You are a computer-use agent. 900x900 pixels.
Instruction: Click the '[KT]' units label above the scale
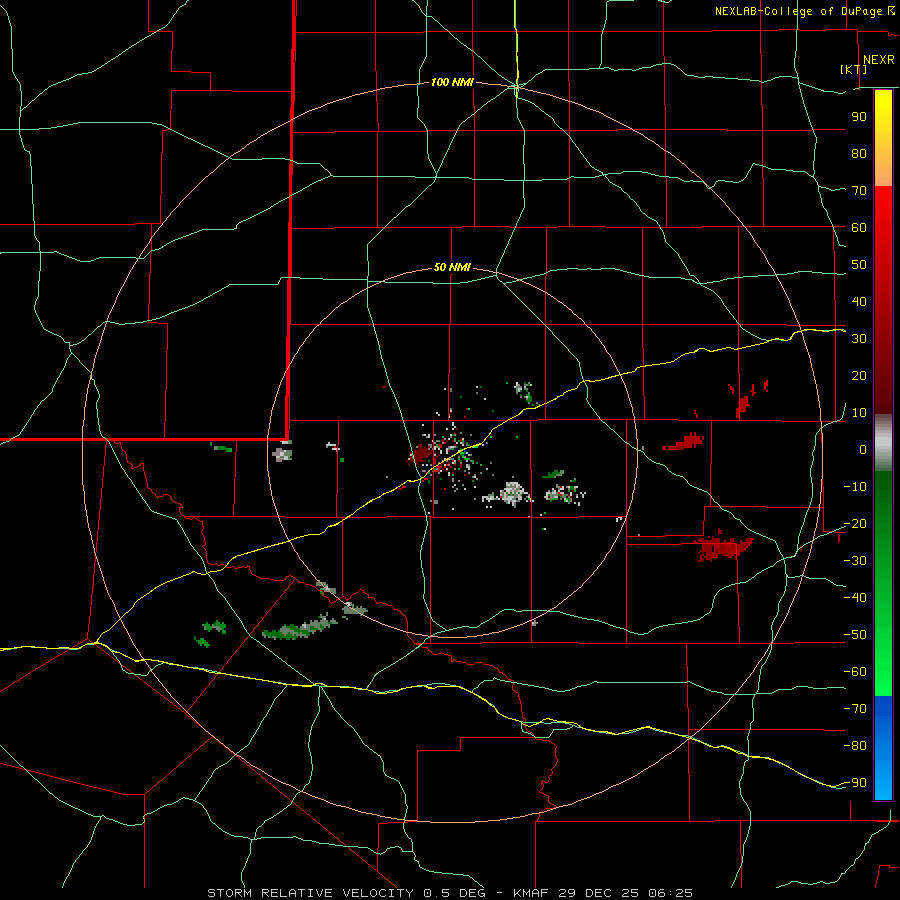tap(854, 69)
